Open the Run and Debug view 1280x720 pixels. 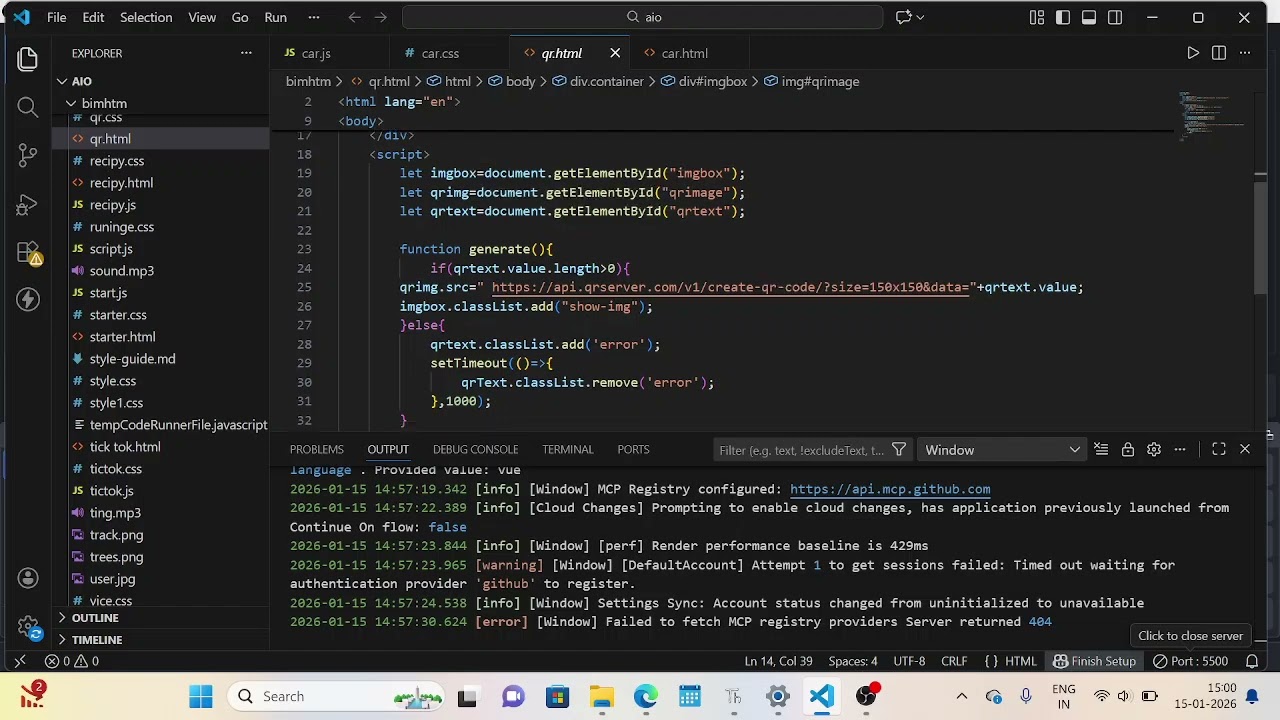click(27, 204)
